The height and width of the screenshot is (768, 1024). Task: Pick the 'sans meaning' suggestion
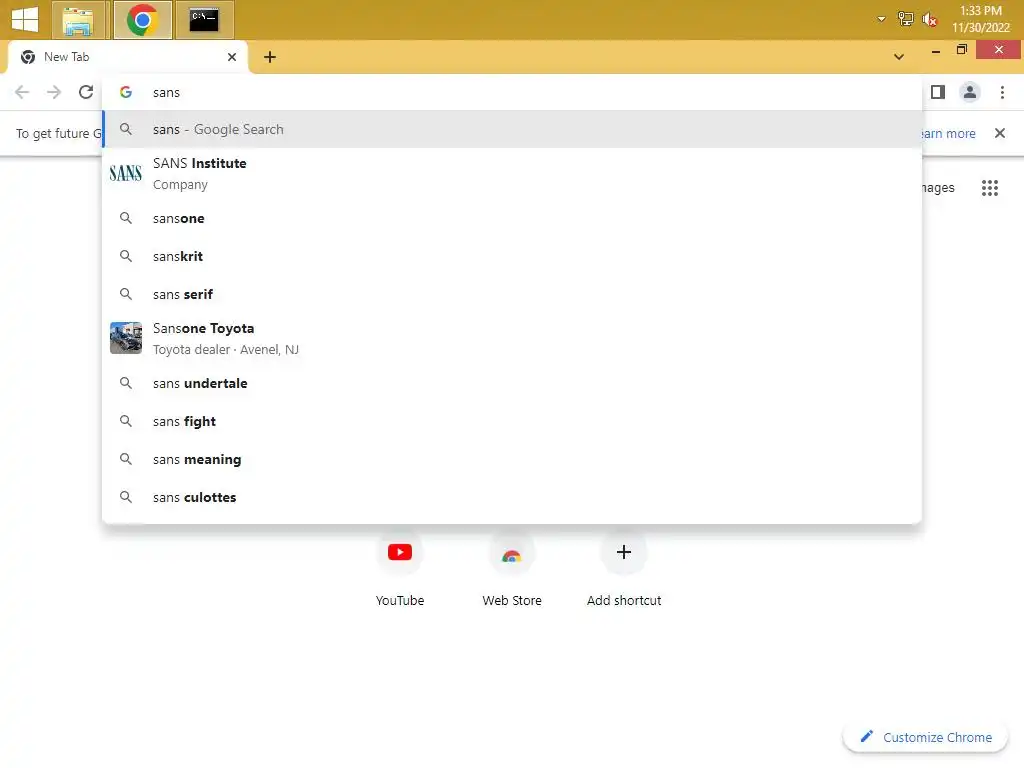(512, 459)
